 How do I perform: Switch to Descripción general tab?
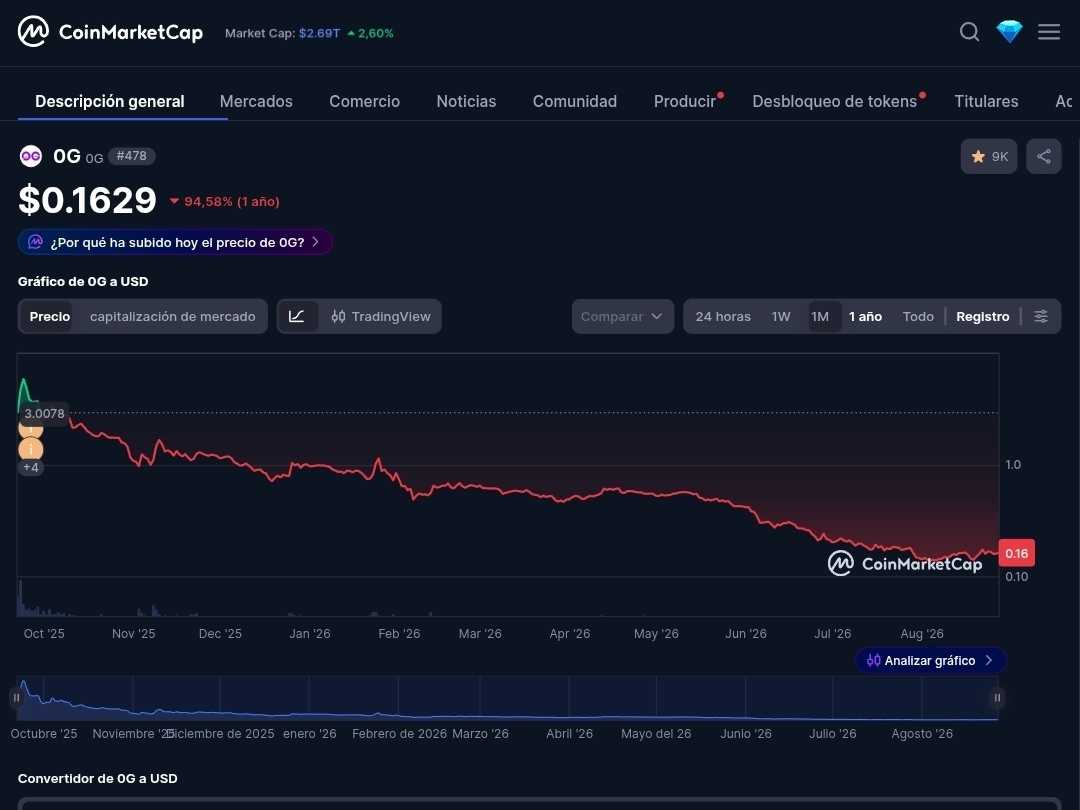click(x=110, y=101)
